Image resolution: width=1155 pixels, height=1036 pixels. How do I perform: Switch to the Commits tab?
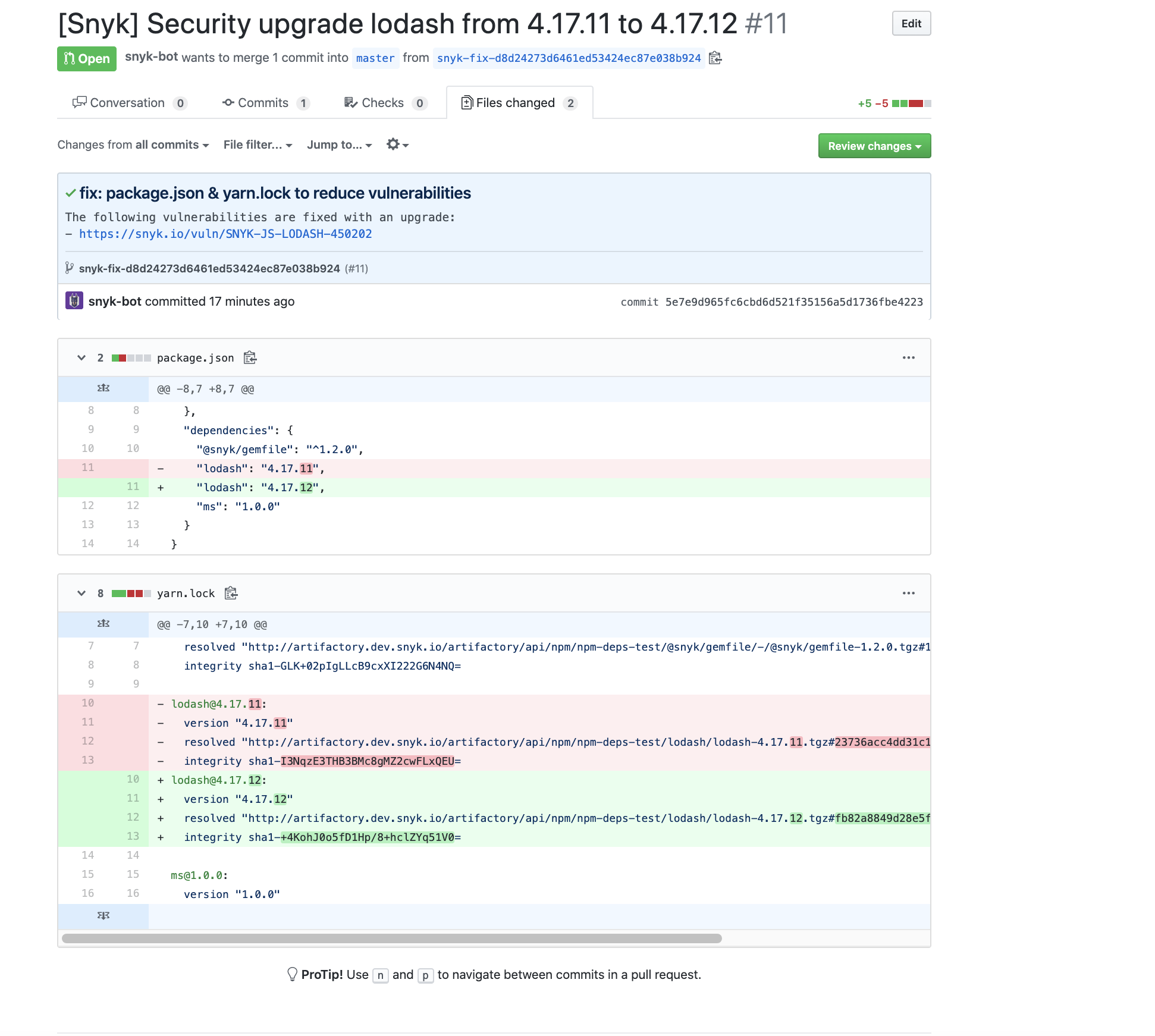click(x=263, y=103)
